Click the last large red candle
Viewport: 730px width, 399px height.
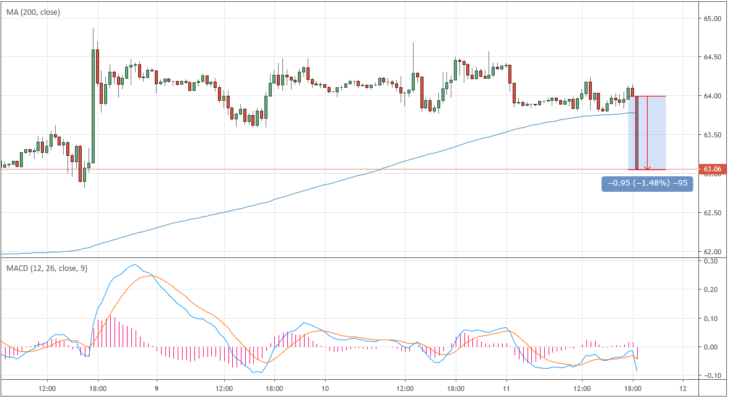[x=636, y=133]
